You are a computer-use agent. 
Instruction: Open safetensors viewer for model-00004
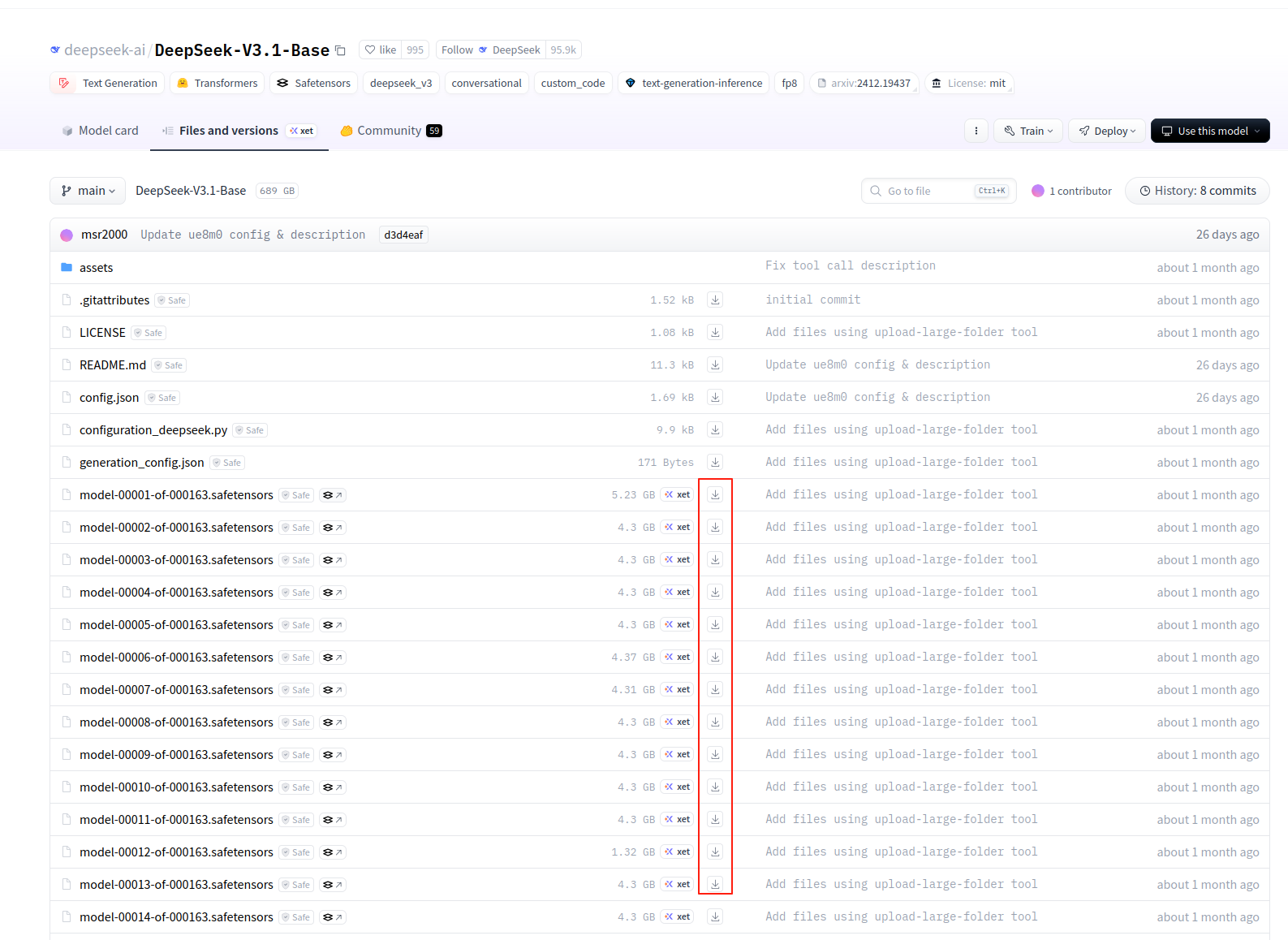[x=332, y=593]
